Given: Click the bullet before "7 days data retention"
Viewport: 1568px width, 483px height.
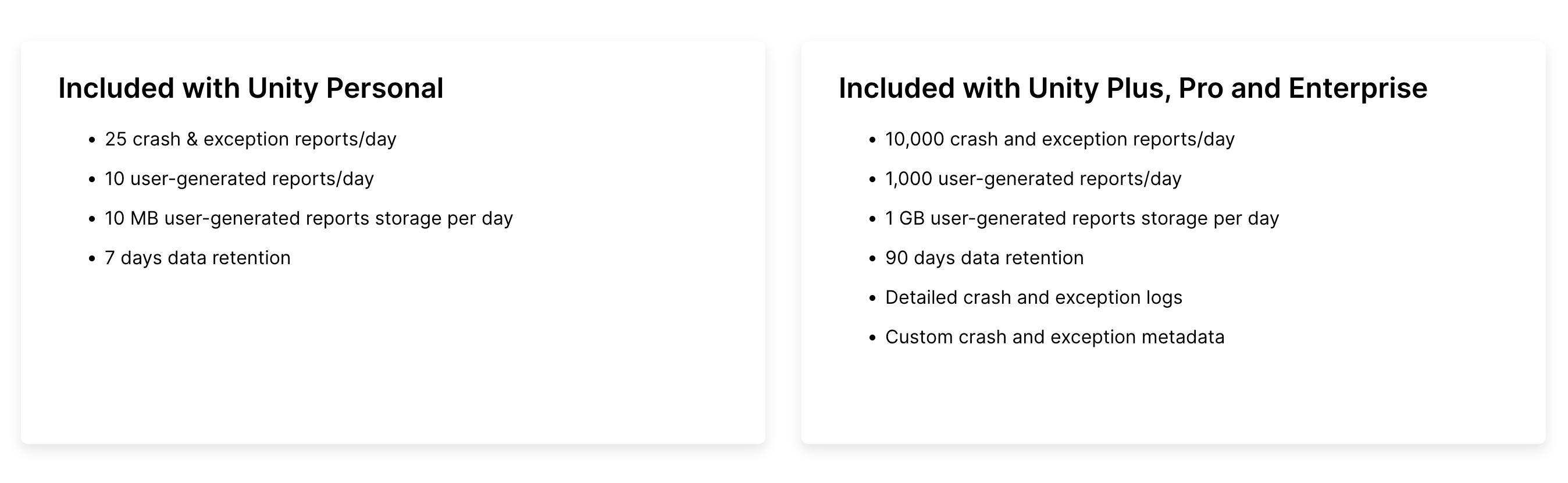Looking at the screenshot, I should (92, 259).
